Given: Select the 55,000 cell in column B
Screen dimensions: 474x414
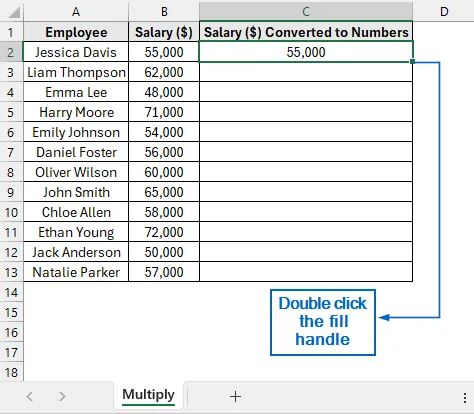Looking at the screenshot, I should click(x=164, y=52).
